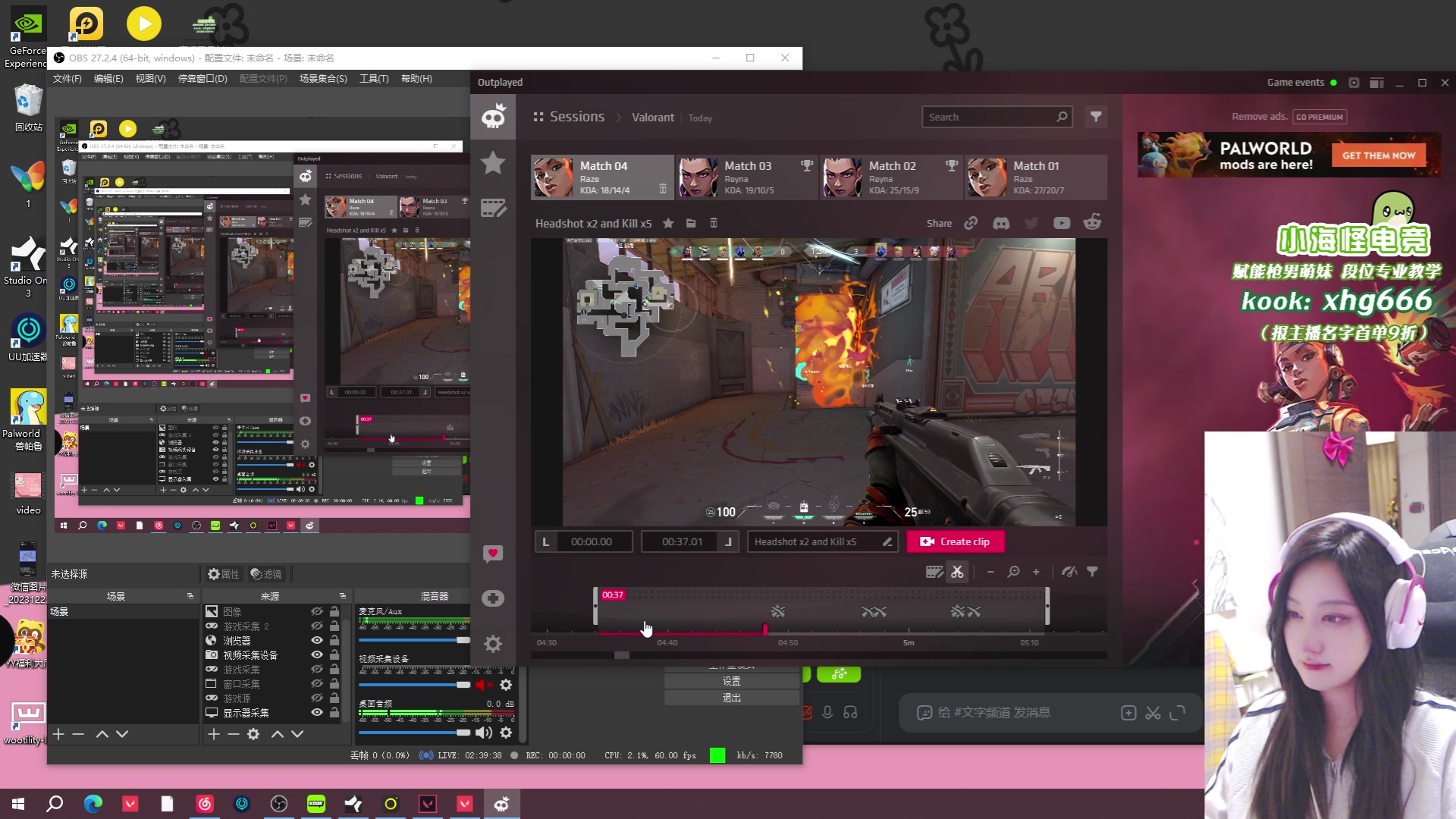Favorite the Headshot x2 and Kill x5 clip

tap(668, 223)
